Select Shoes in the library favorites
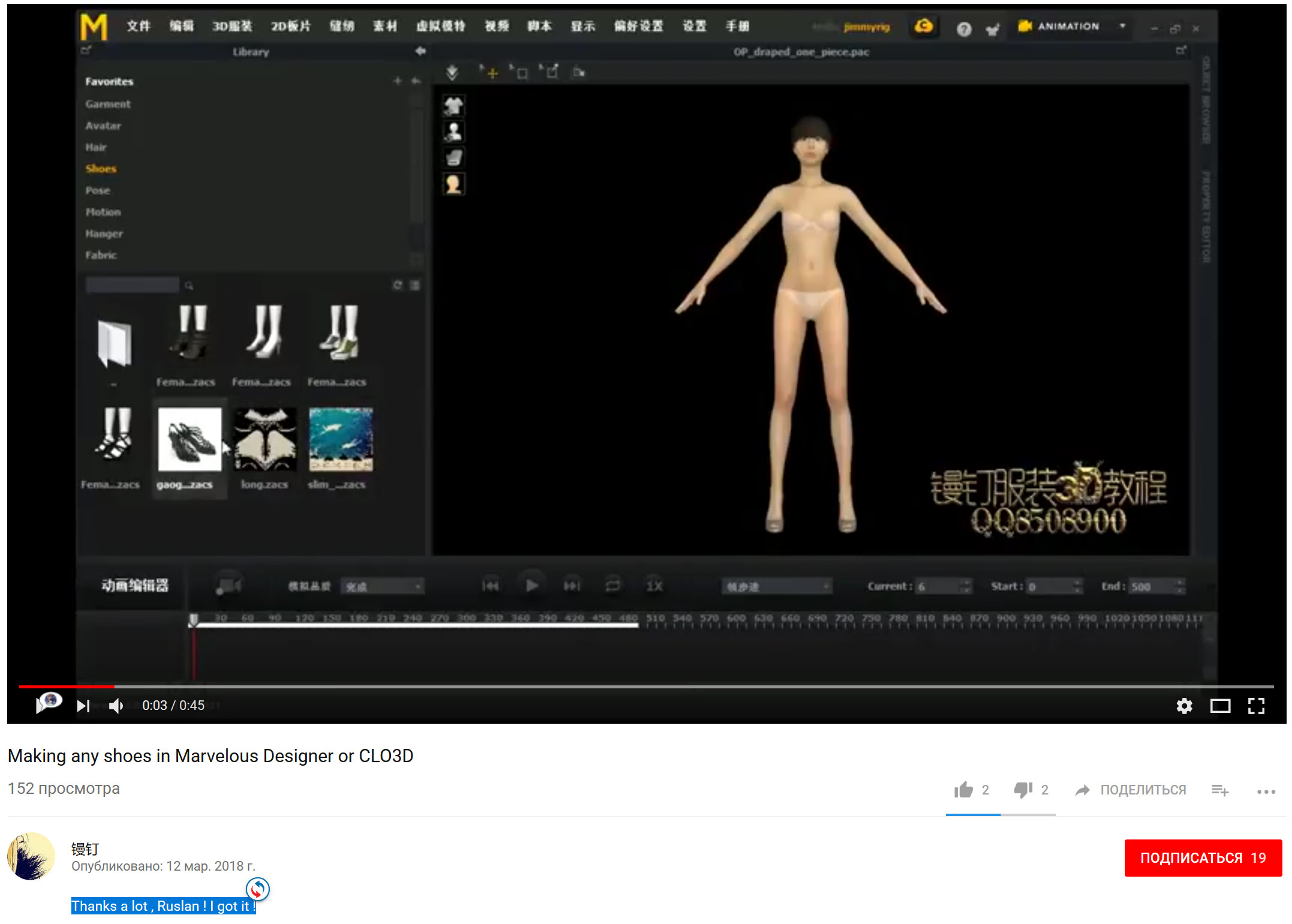This screenshot has height=924, width=1292. [101, 168]
